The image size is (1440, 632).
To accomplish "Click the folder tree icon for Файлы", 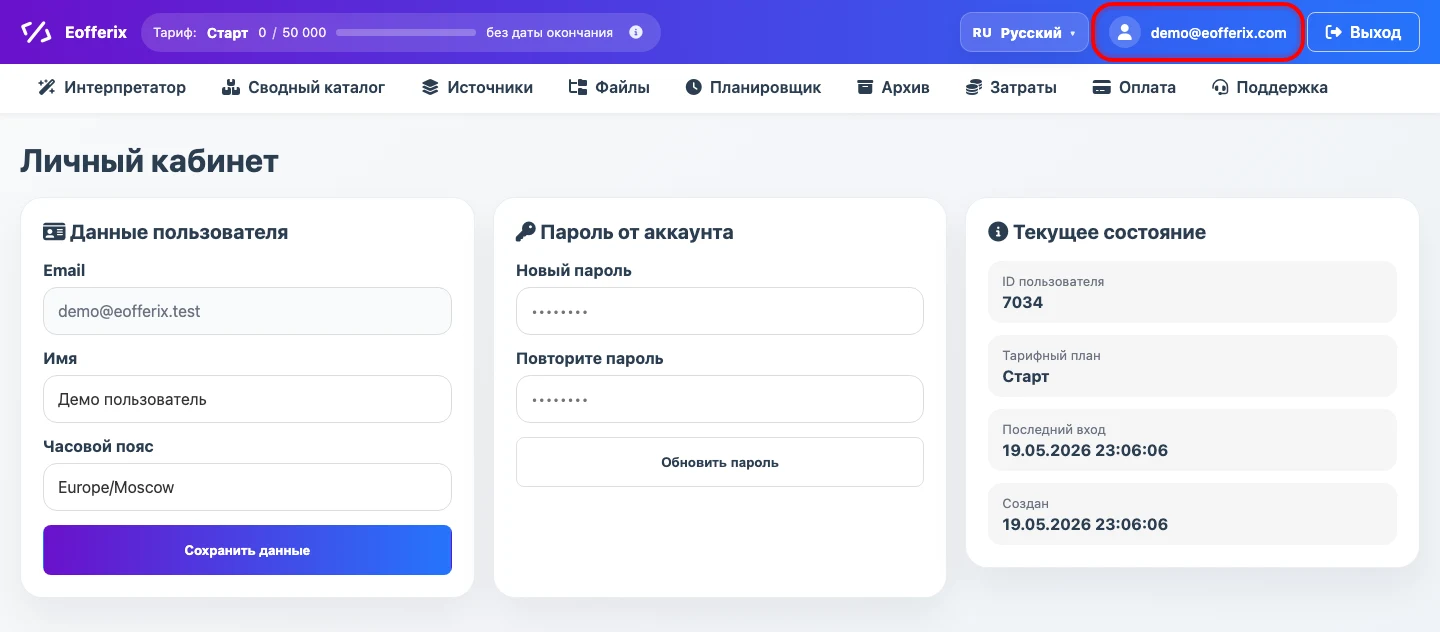I will coord(577,87).
